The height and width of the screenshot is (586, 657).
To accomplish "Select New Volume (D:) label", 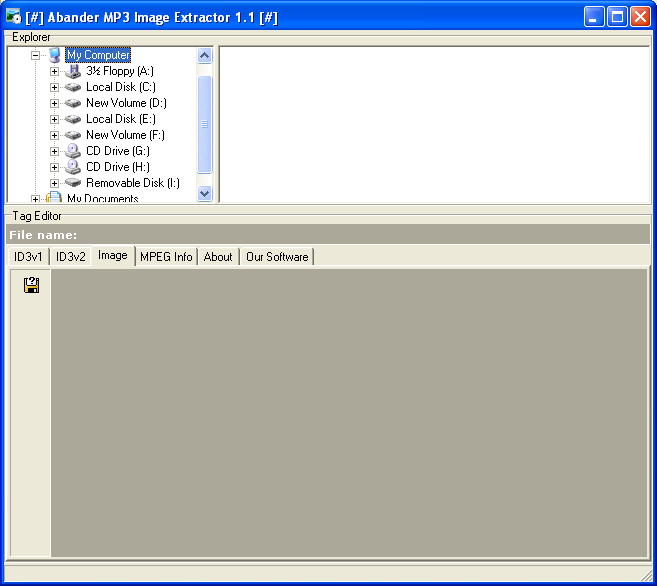I will click(x=126, y=103).
